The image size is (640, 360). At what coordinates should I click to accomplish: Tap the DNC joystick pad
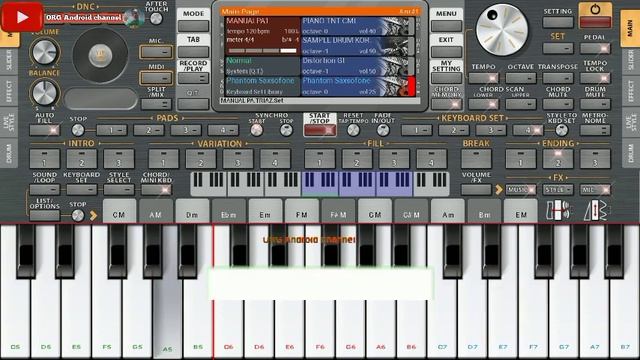[100, 55]
